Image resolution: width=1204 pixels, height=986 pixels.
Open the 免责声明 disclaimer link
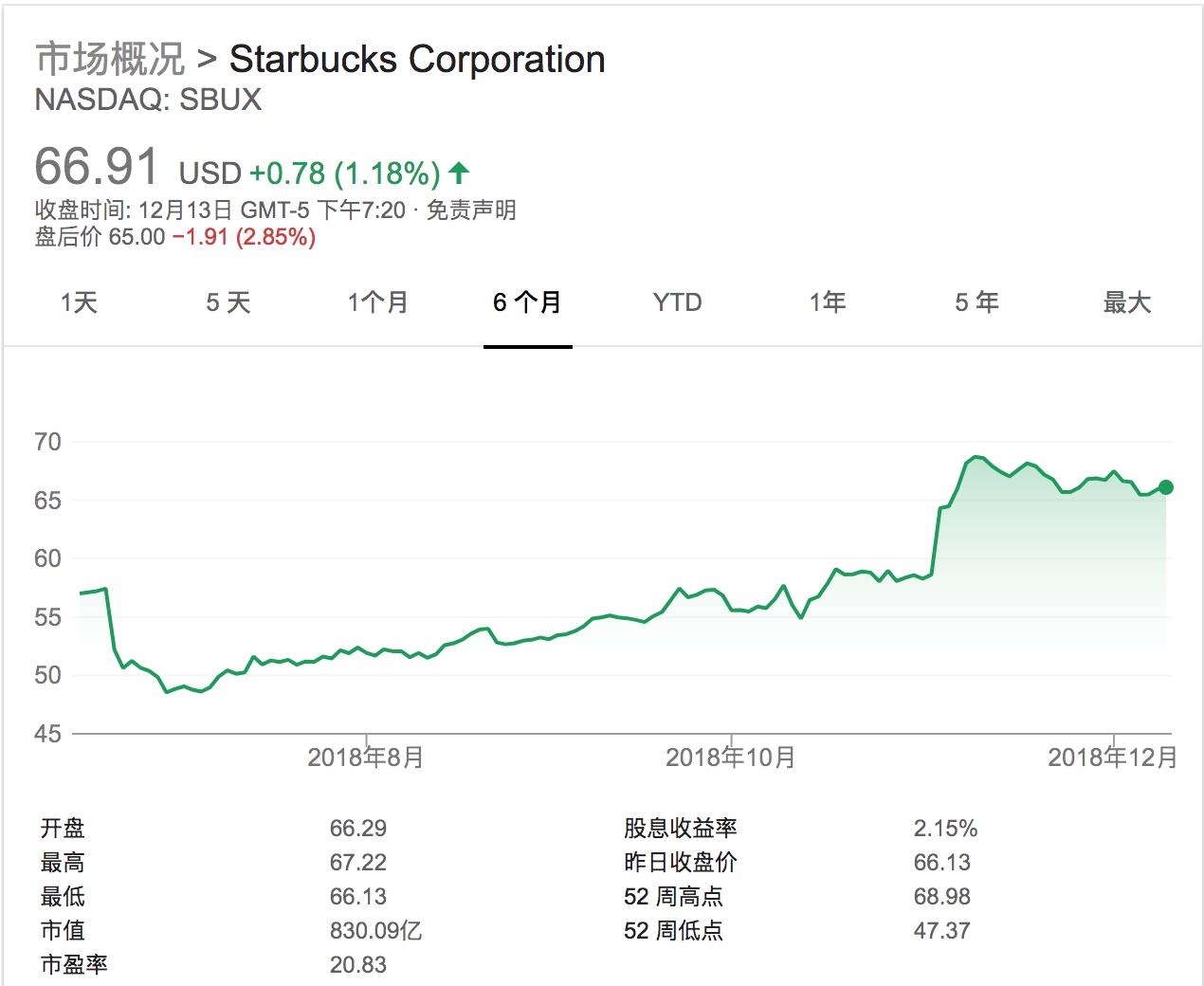471,210
